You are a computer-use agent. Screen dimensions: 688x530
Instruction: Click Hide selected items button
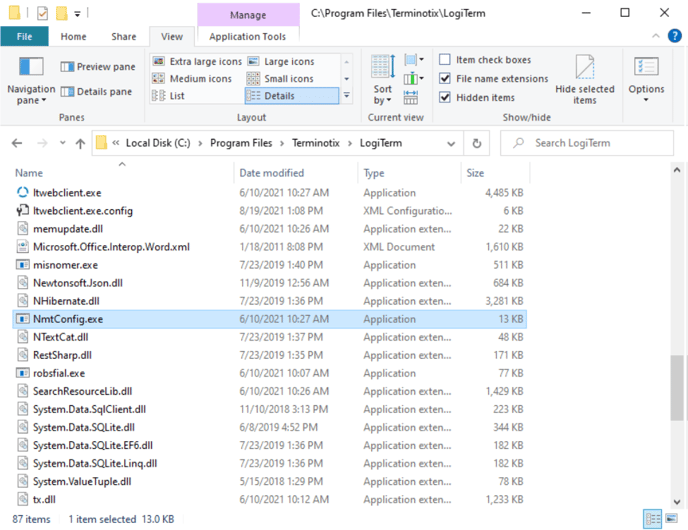(x=585, y=80)
